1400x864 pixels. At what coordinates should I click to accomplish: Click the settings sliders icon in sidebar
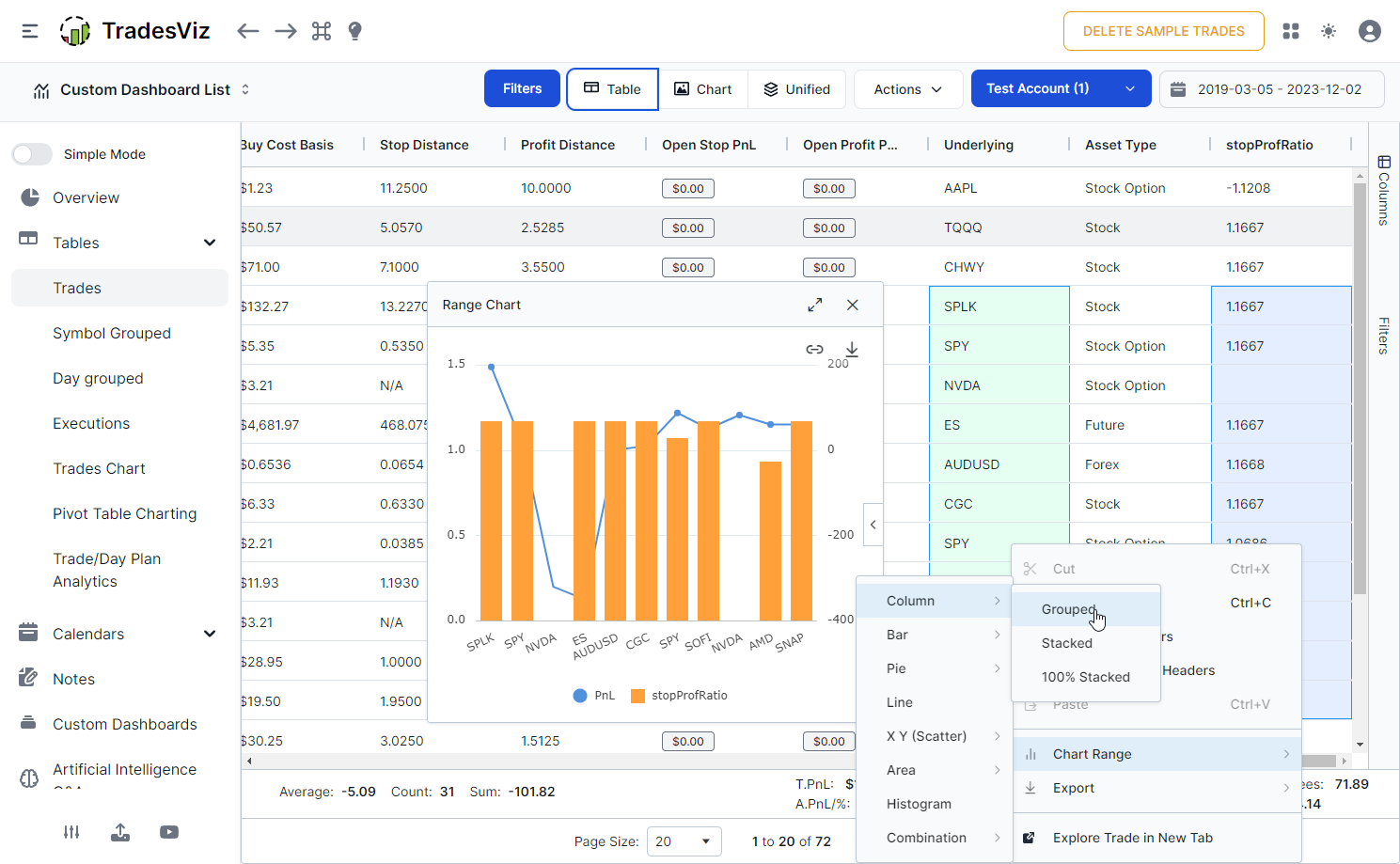pos(71,832)
